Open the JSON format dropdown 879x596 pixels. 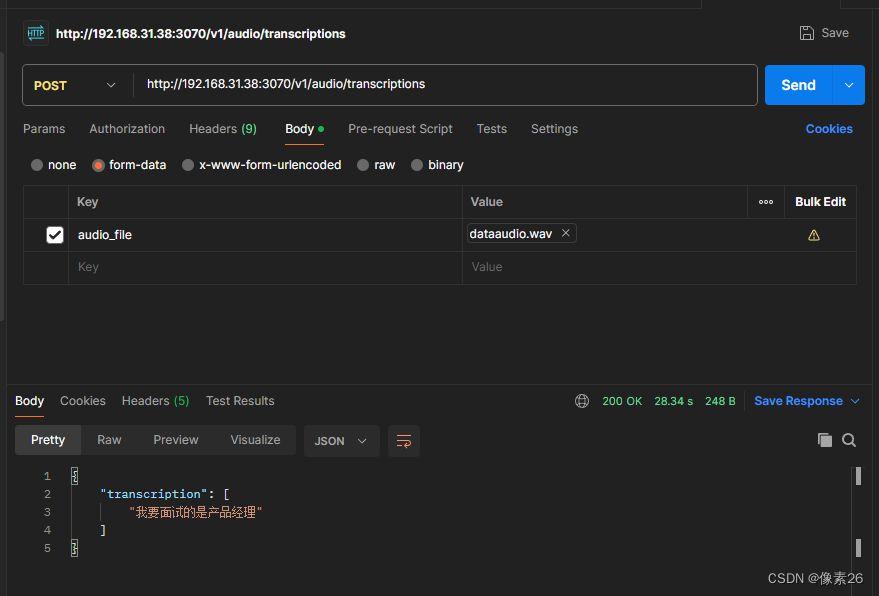point(341,441)
